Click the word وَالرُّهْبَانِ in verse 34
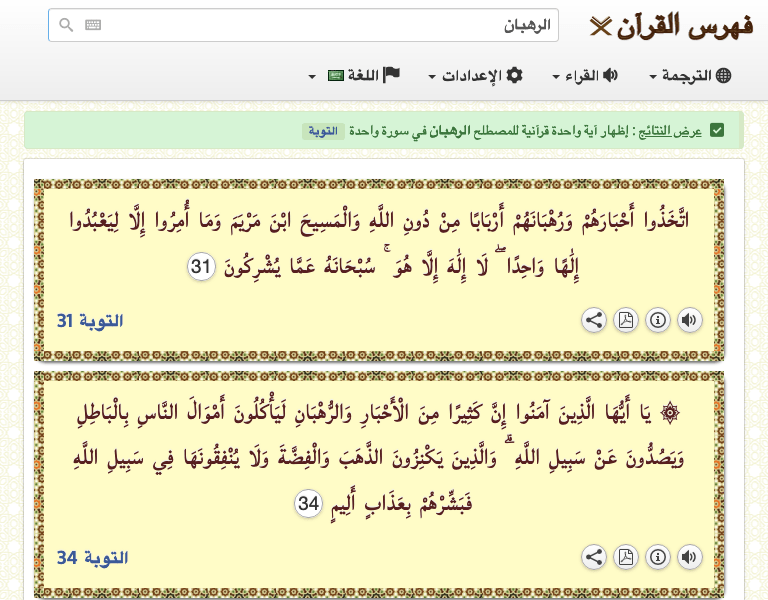This screenshot has height=600, width=768. (x=323, y=414)
